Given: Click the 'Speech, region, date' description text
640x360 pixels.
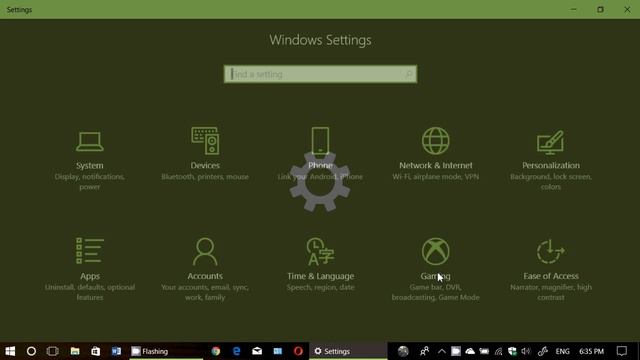Looking at the screenshot, I should tap(320, 287).
